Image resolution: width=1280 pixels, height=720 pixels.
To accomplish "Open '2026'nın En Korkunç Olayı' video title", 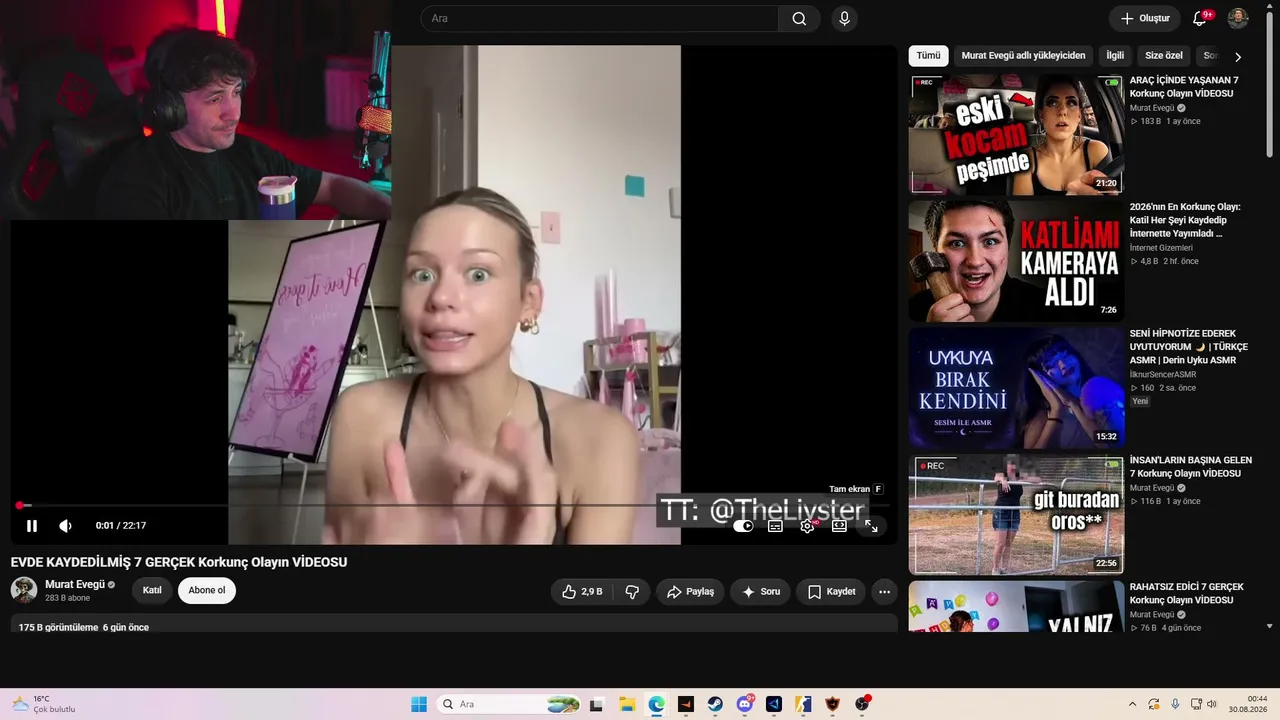I will [1185, 220].
